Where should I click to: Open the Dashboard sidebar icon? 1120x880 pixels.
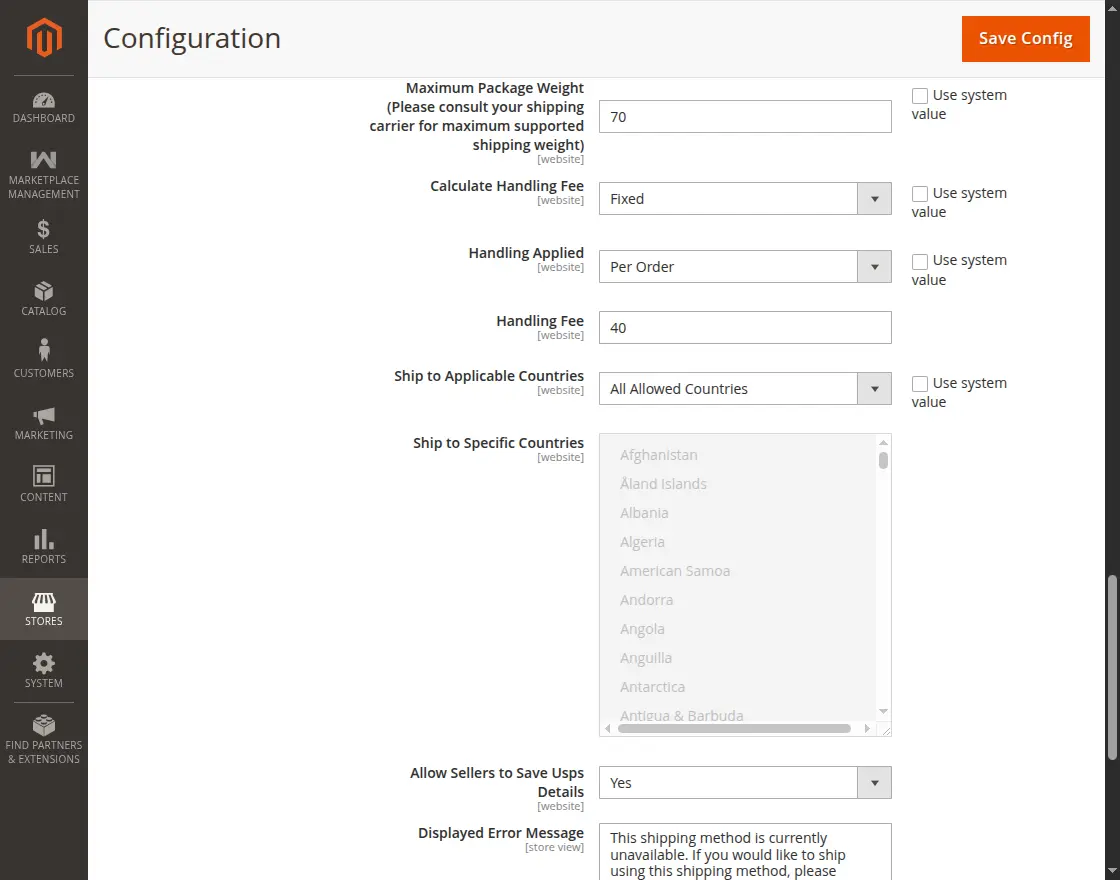point(43,101)
